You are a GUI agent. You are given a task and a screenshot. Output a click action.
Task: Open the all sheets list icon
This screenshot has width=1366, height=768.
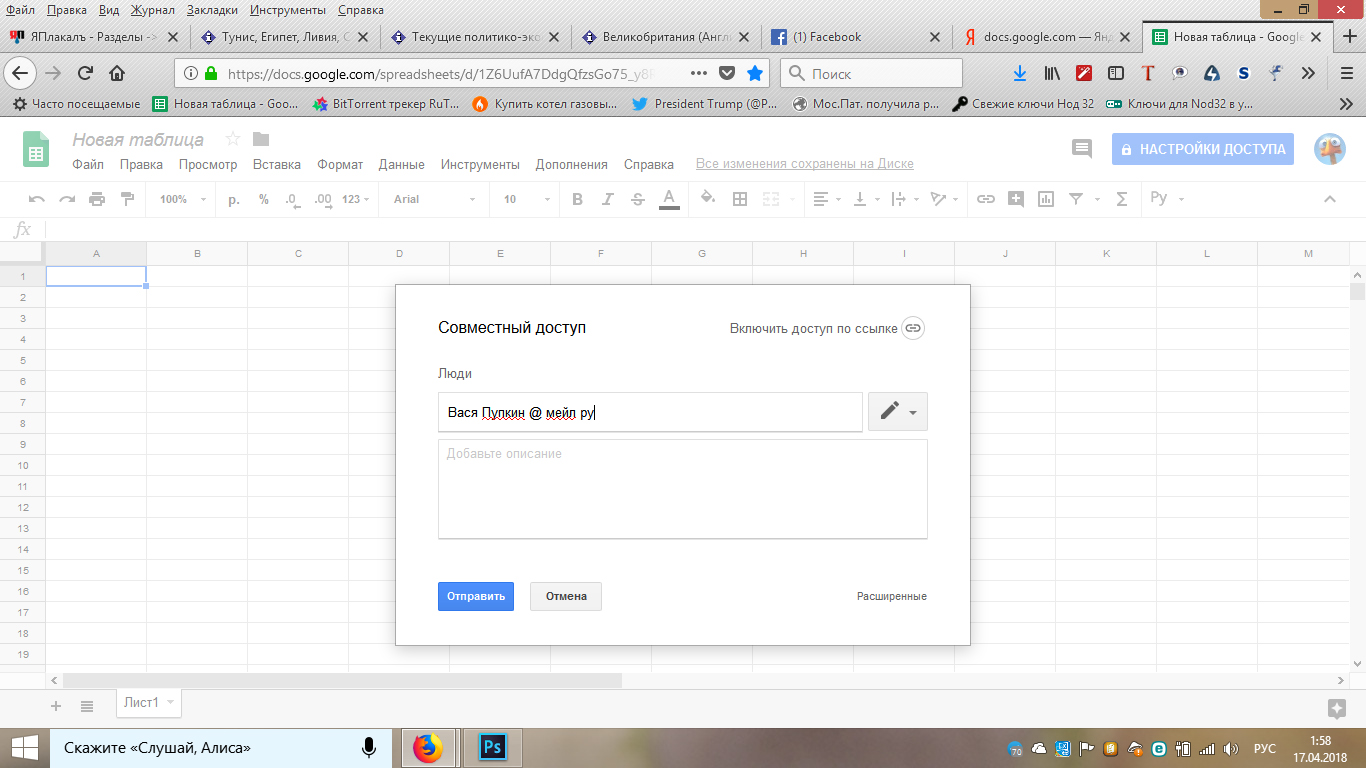coord(87,706)
